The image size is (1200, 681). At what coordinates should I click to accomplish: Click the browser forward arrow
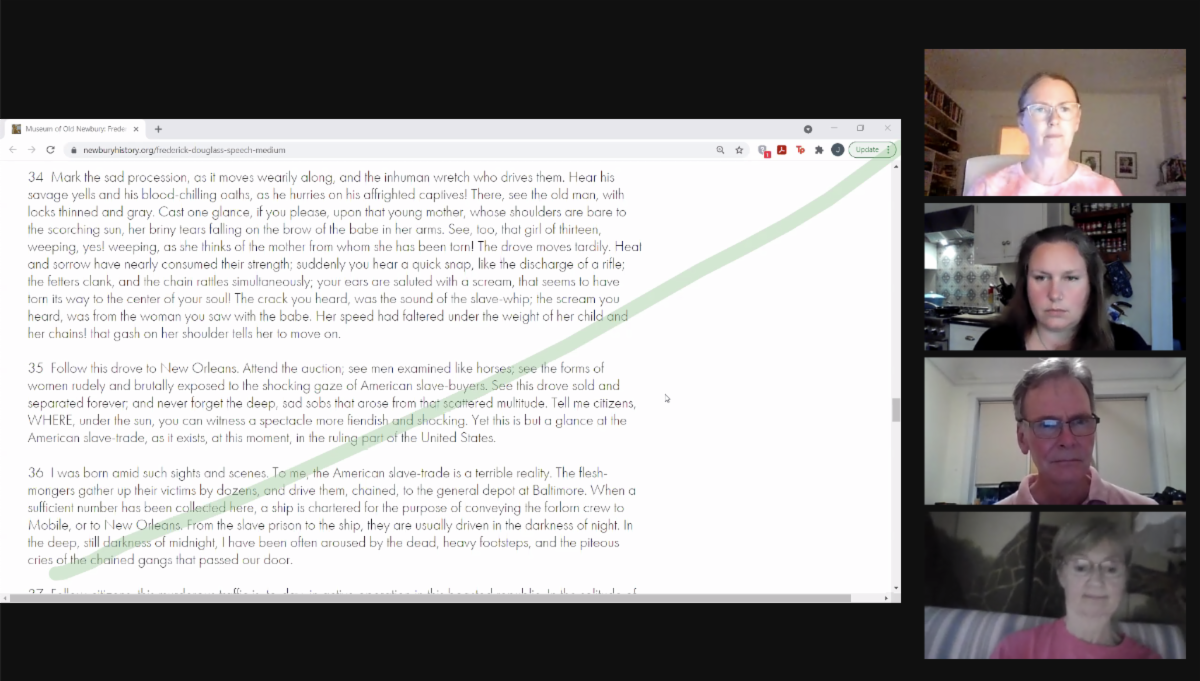click(31, 150)
